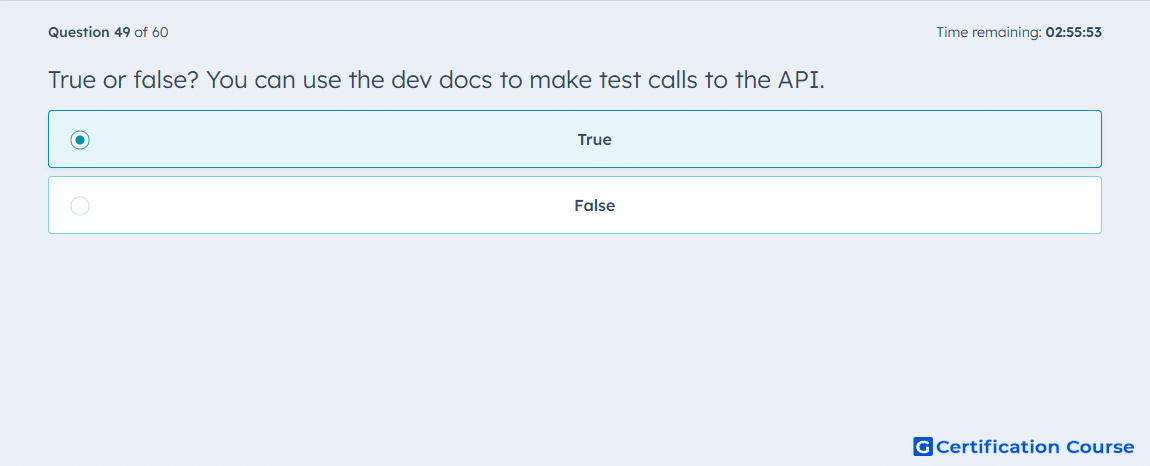This screenshot has height=466, width=1150.
Task: Select the False radio button circle
Action: (80, 206)
